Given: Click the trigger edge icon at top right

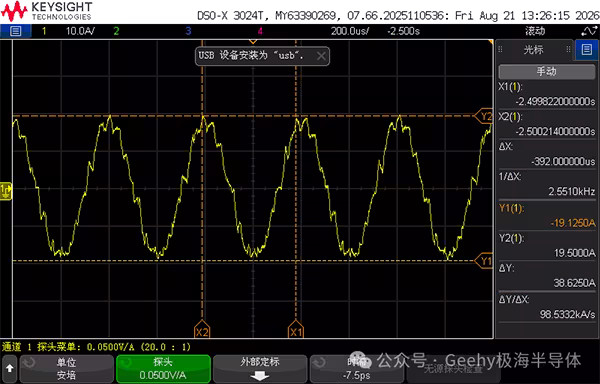Looking at the screenshot, I should point(590,31).
